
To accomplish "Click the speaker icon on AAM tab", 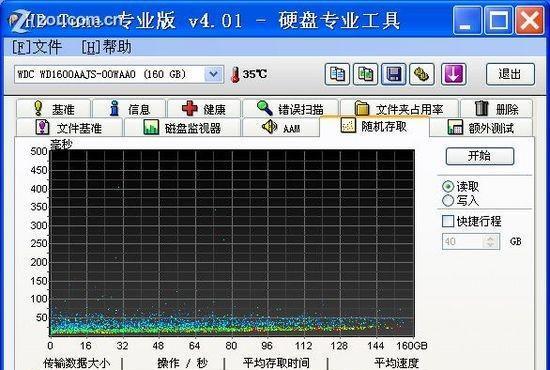I will click(269, 127).
